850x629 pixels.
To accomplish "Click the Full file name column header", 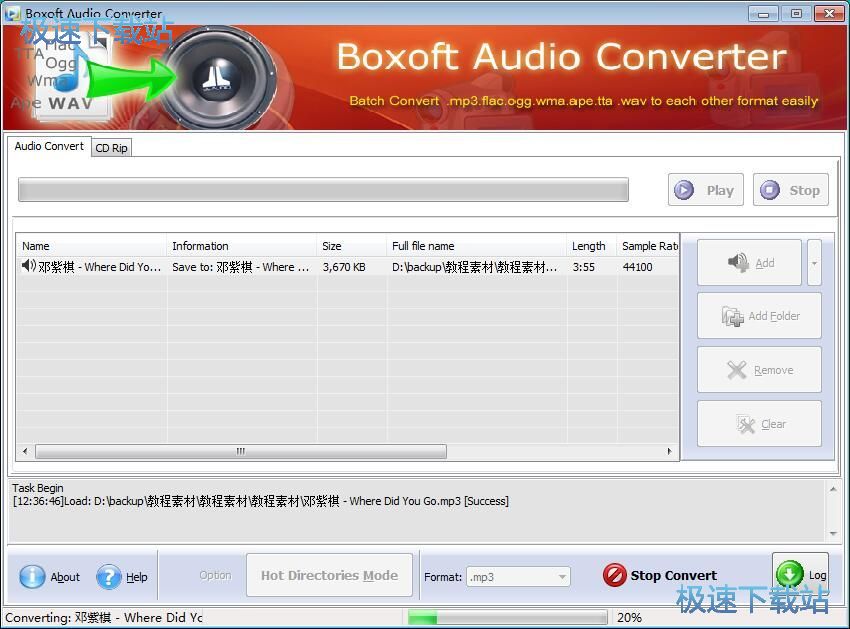I will tap(476, 246).
